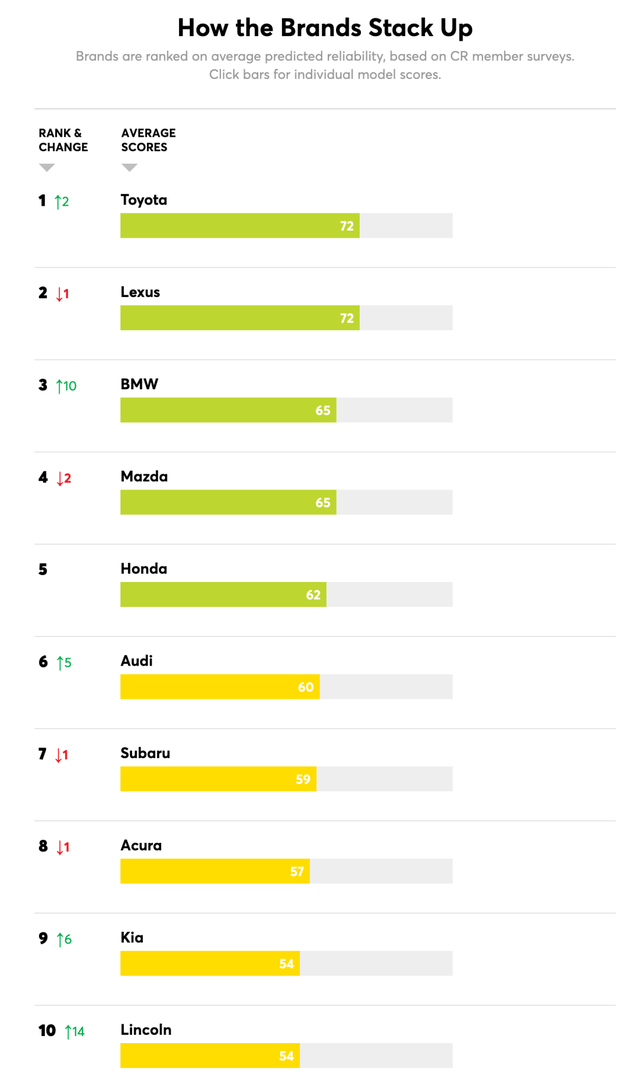Click Mazda's red down-two arrow
Viewport: 640px width, 1090px height.
[63, 478]
